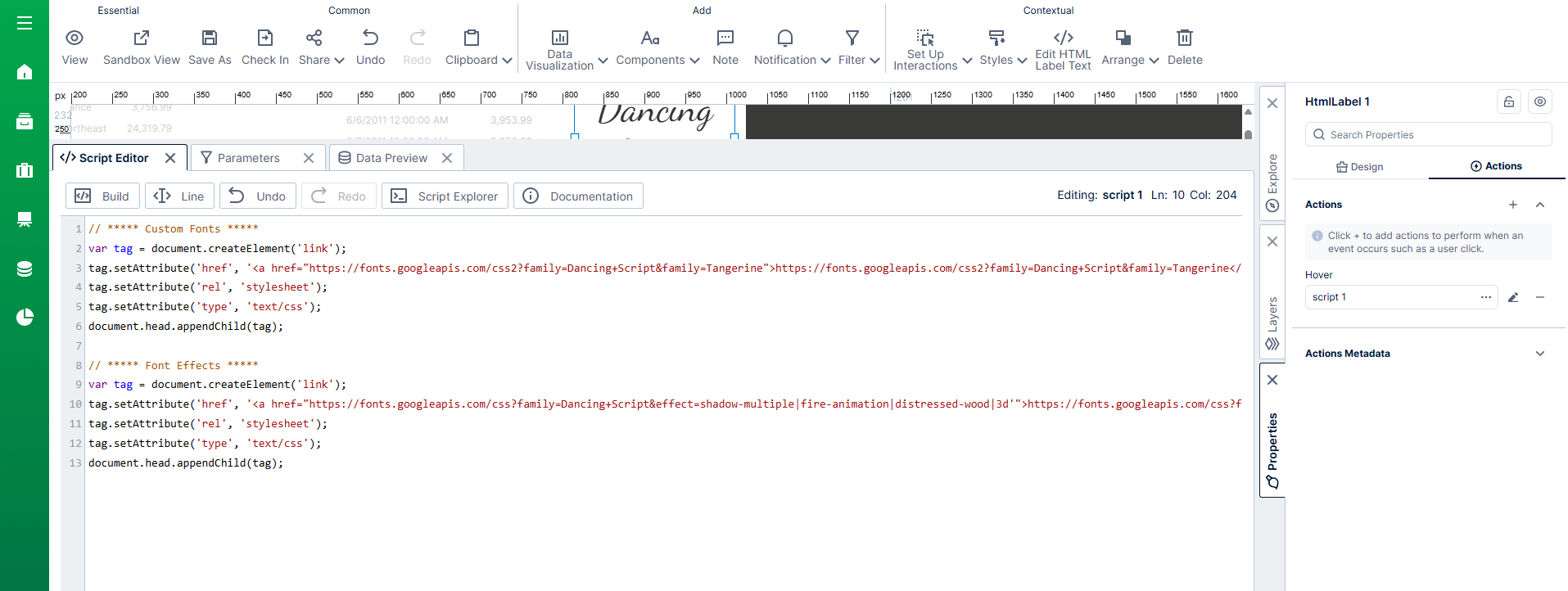The image size is (1568, 591).
Task: Open the presentation board sidebar icon
Action: pyautogui.click(x=25, y=219)
